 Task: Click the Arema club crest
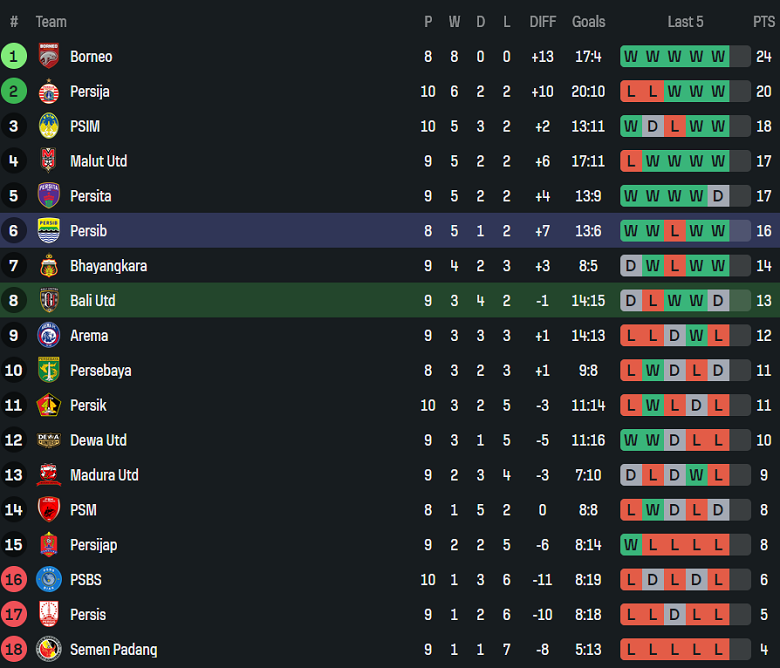(49, 336)
